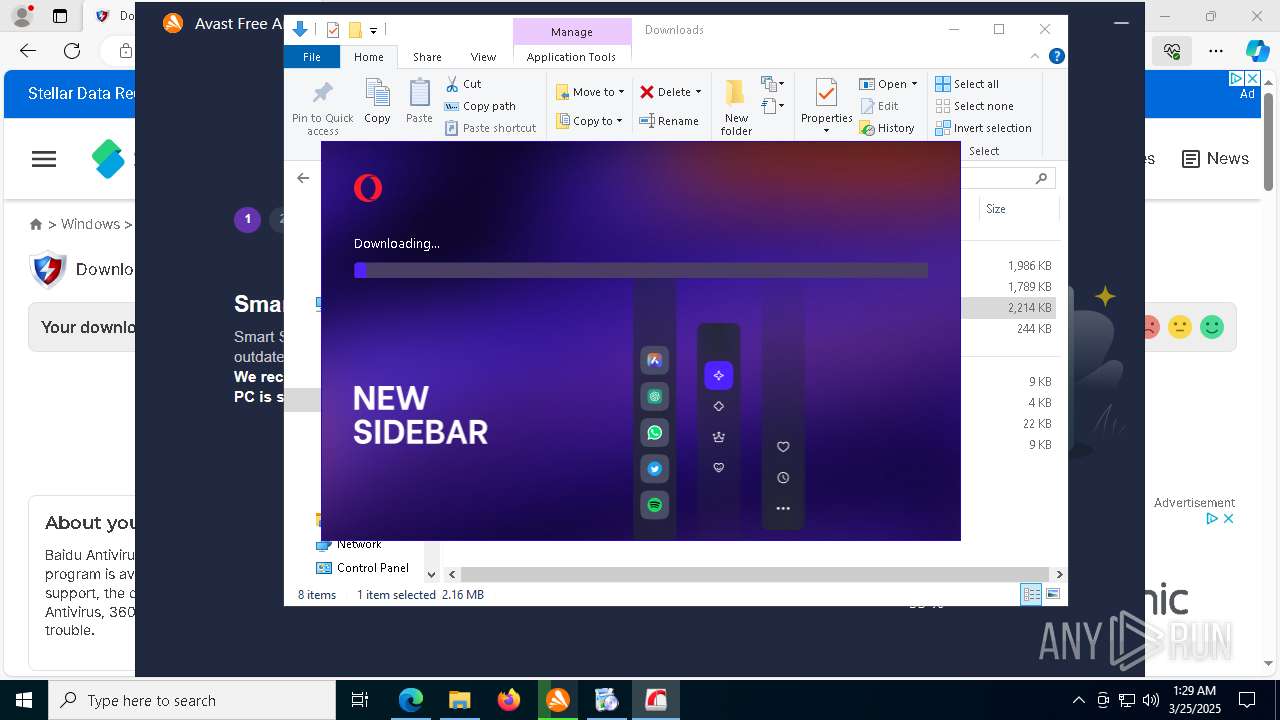Expand the Open button dropdown arrow
Viewport: 1280px width, 720px height.
[x=914, y=84]
